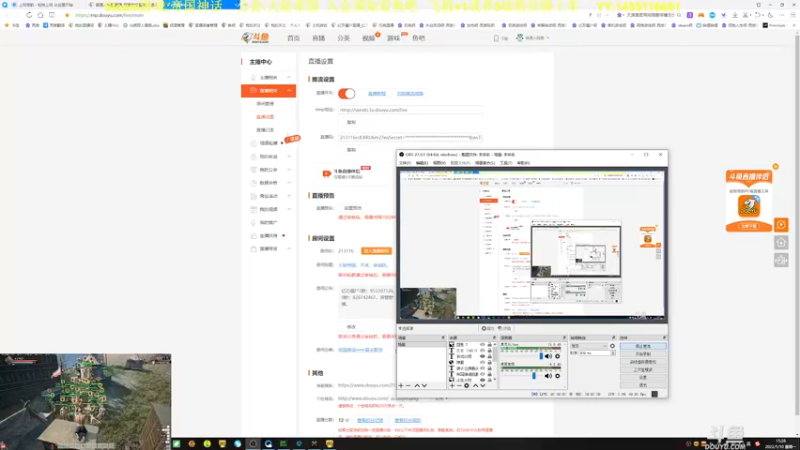
Task: Toggle lock of the first OBS source row
Action: tap(490, 345)
